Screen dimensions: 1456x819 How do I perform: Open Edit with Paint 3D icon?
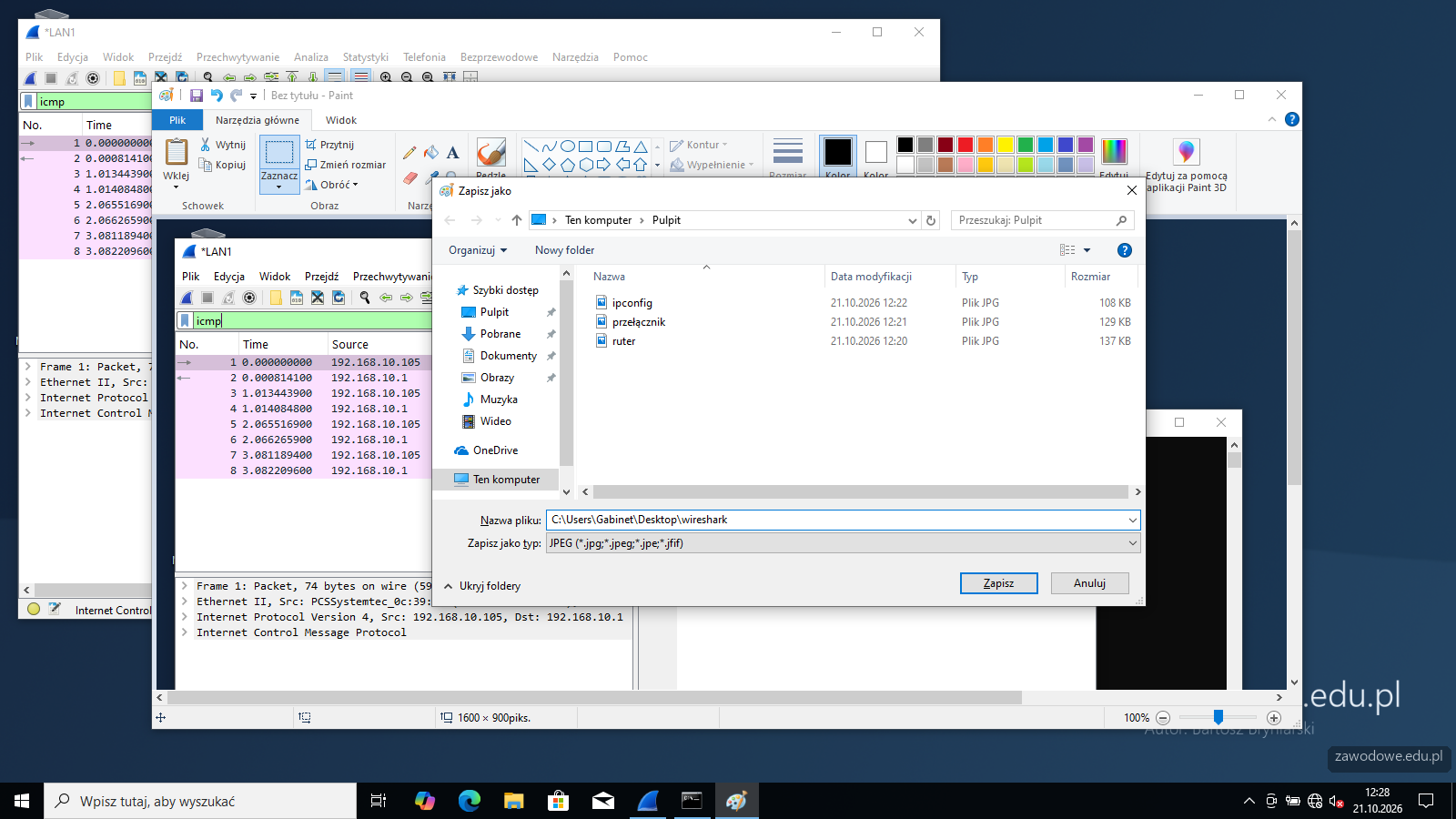coord(1186,152)
